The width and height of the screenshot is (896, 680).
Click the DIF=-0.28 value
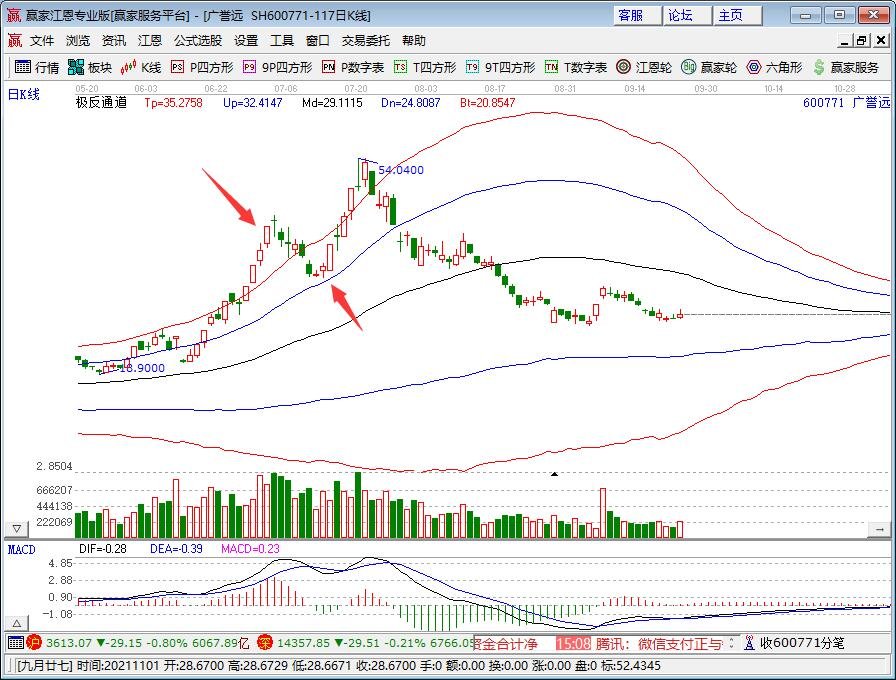coord(103,549)
